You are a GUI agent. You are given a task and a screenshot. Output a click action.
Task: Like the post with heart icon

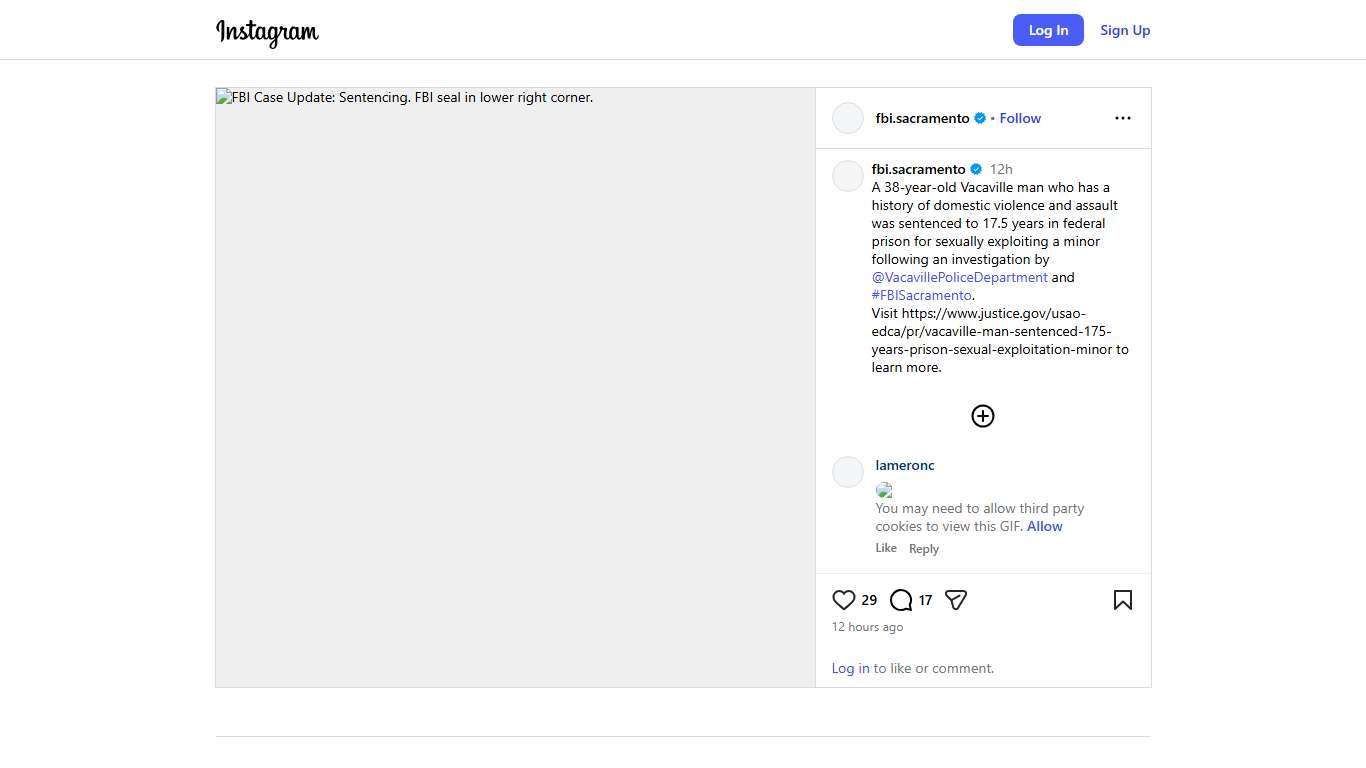[844, 600]
